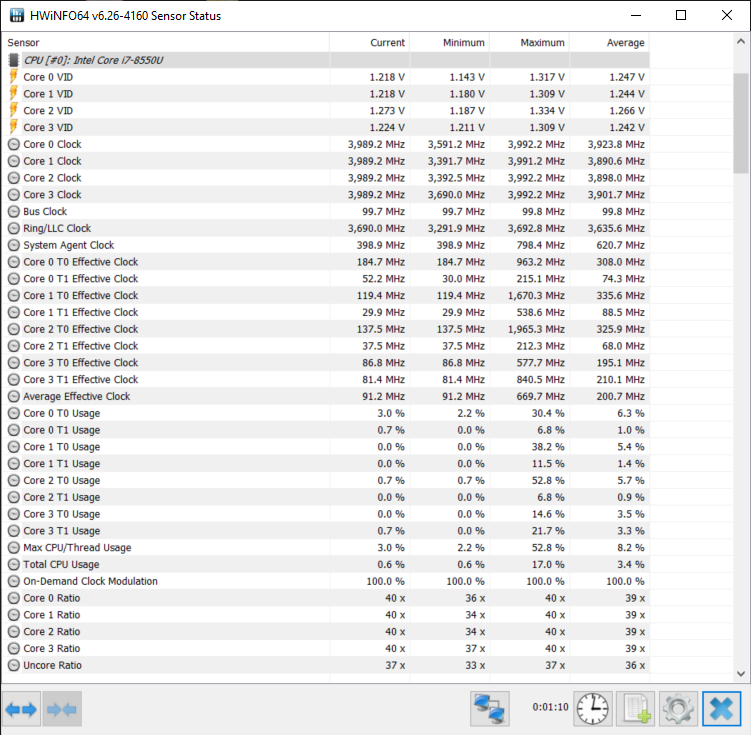Viewport: 751px width, 735px height.
Task: Click the Total CPU Usage round icon
Action: [x=14, y=565]
